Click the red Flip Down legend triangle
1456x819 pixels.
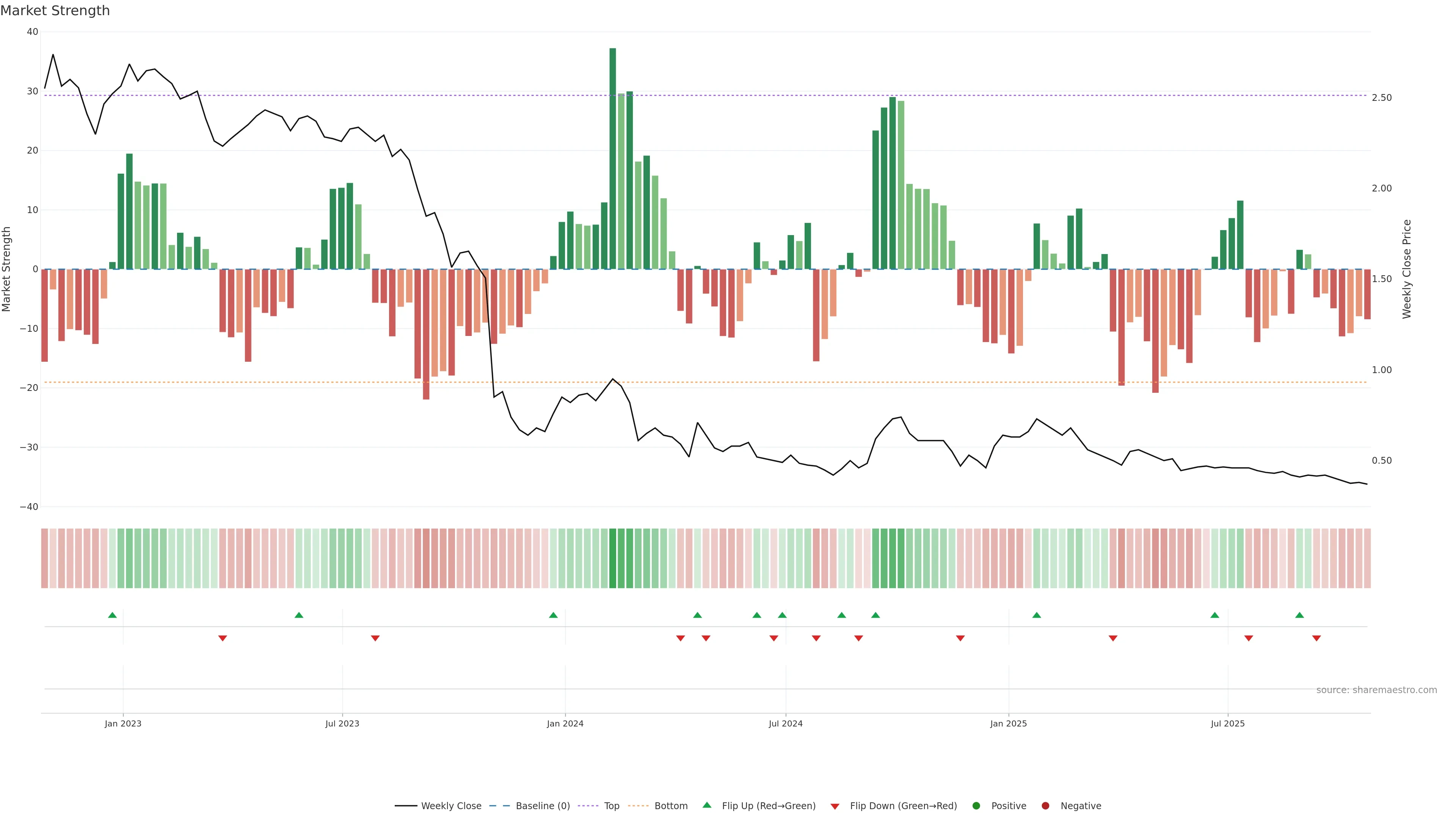click(835, 806)
